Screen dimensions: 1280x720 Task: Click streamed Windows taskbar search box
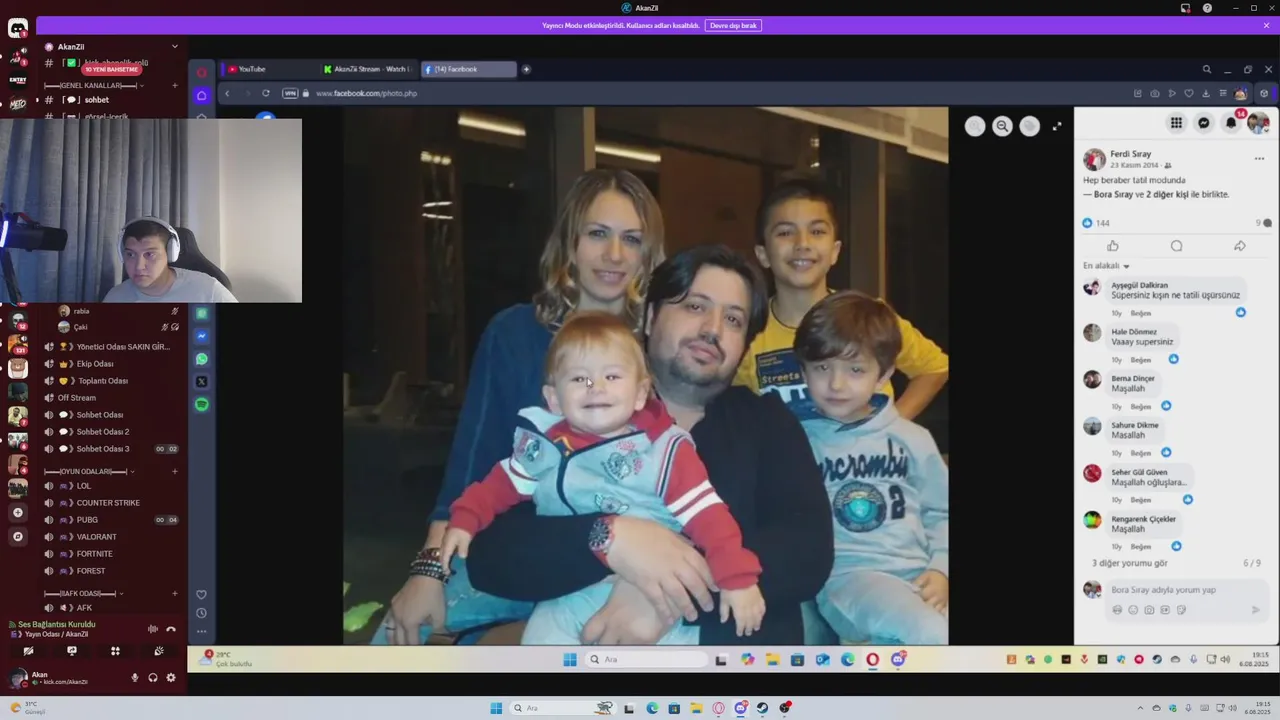pyautogui.click(x=647, y=659)
